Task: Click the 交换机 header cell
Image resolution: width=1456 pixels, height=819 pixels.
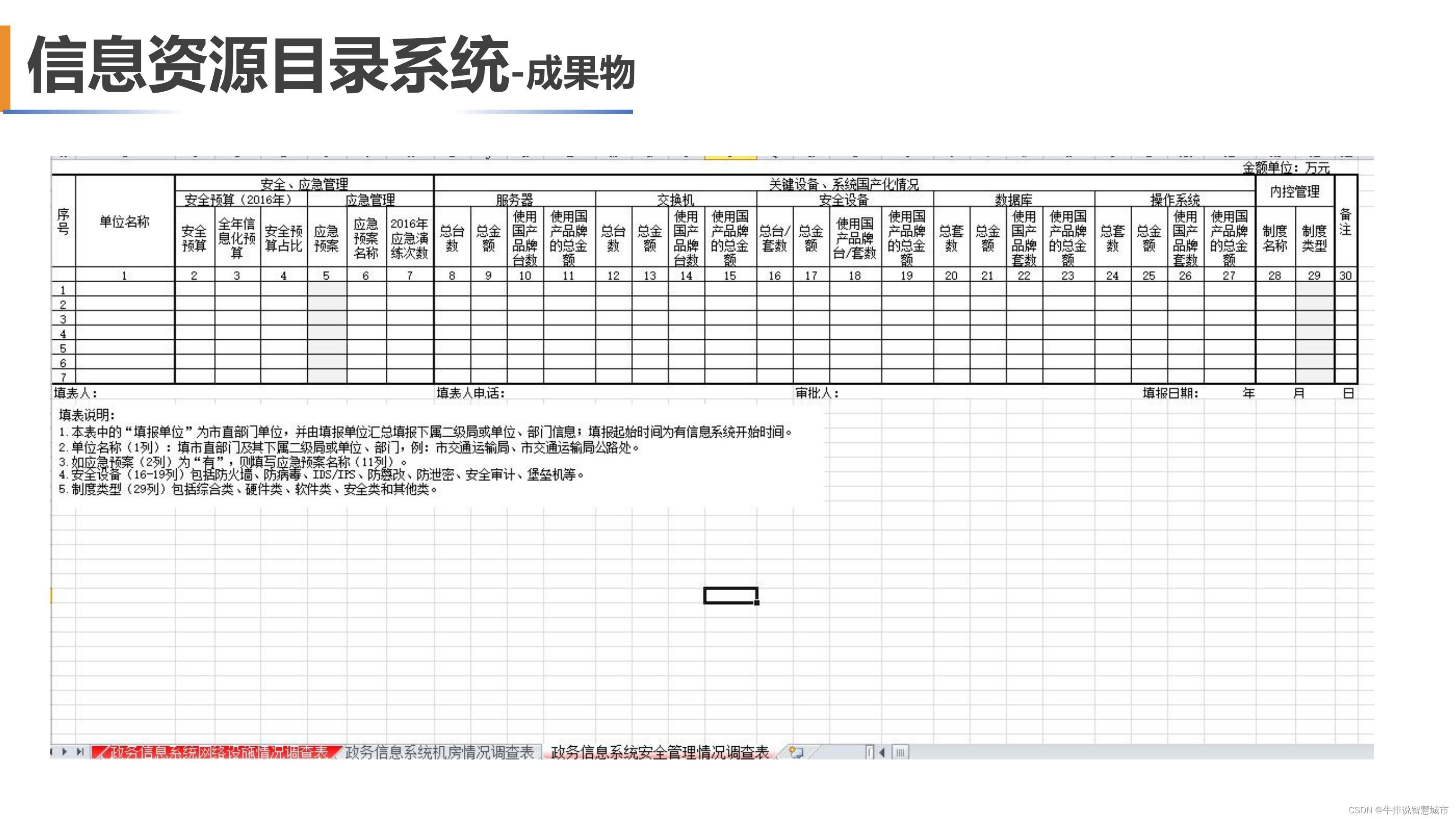Action: 676,199
